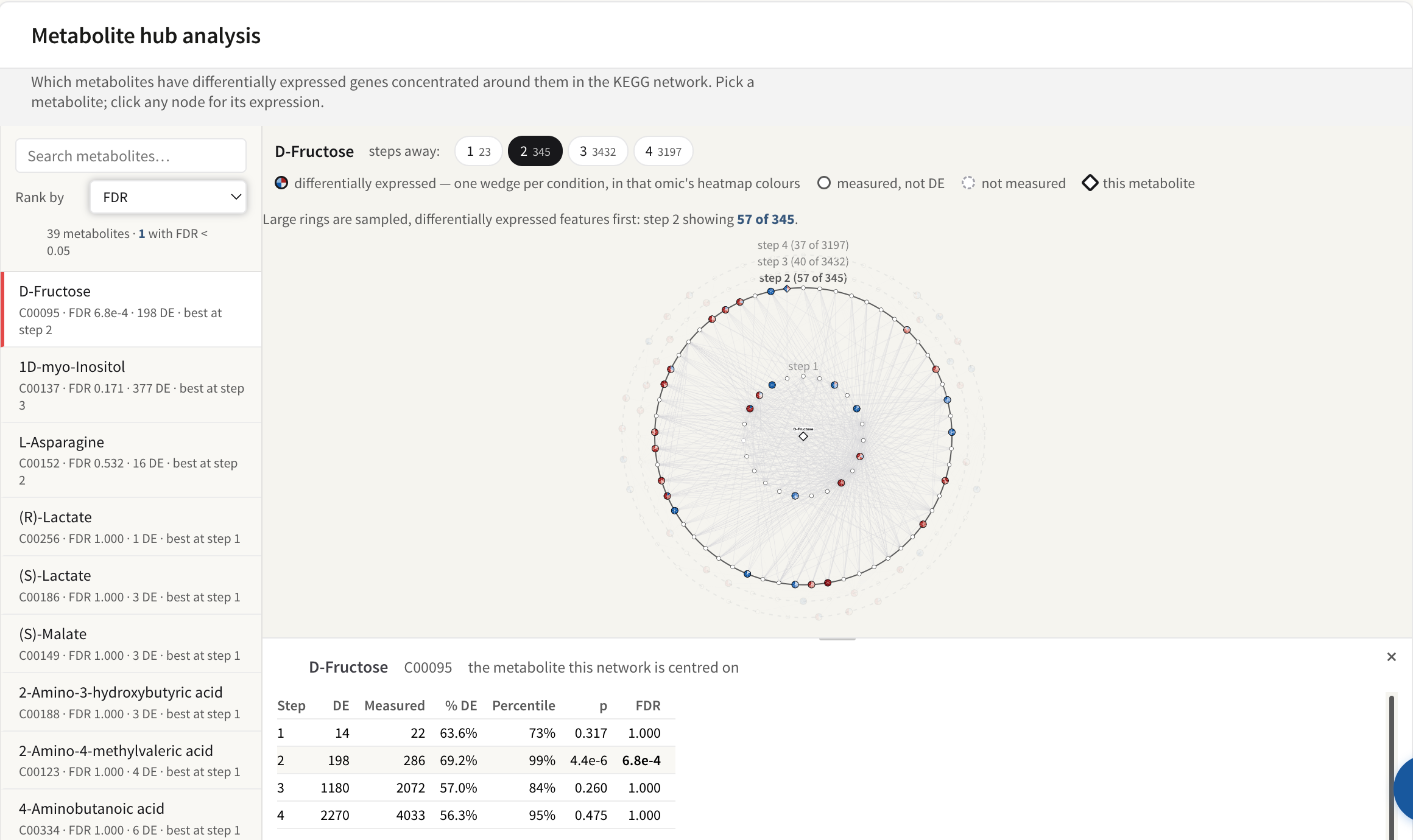Click the Step column header

291,705
